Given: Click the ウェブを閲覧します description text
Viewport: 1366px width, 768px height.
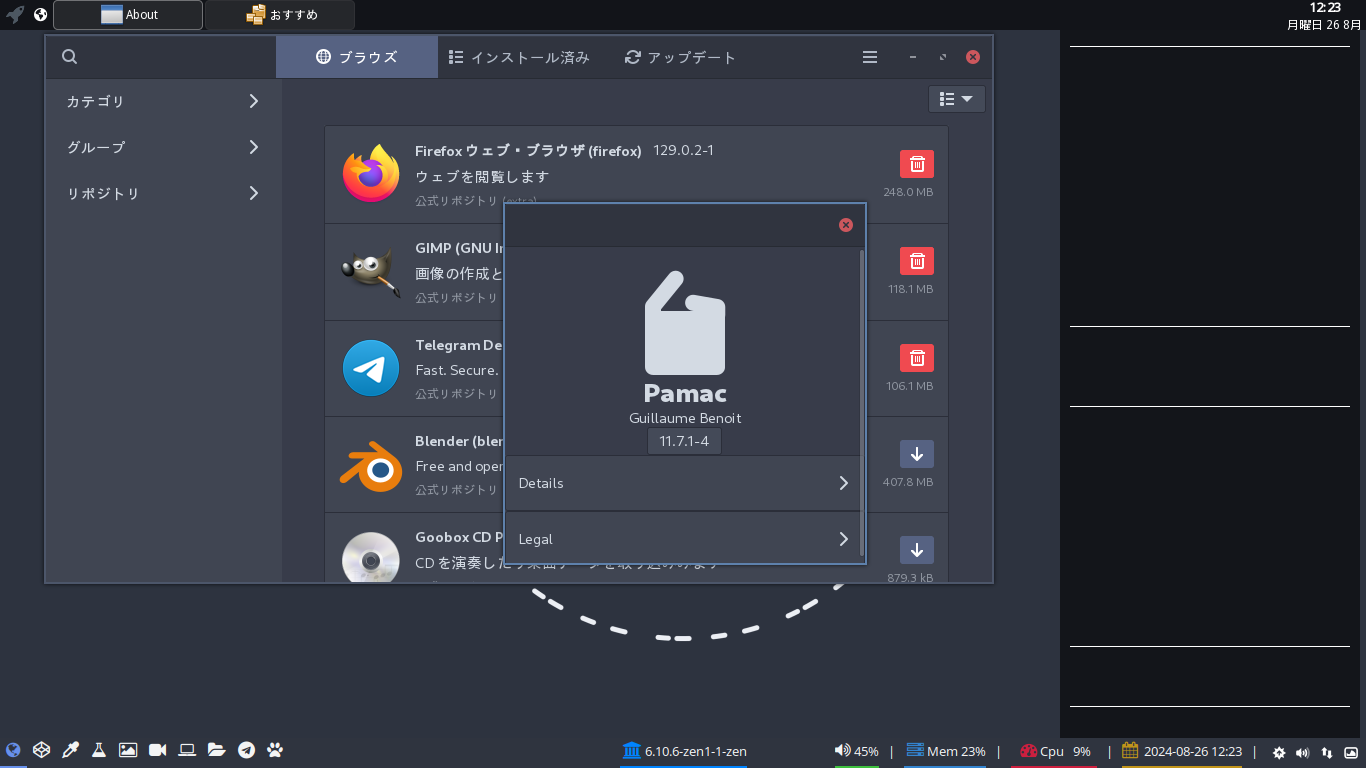Looking at the screenshot, I should click(482, 177).
